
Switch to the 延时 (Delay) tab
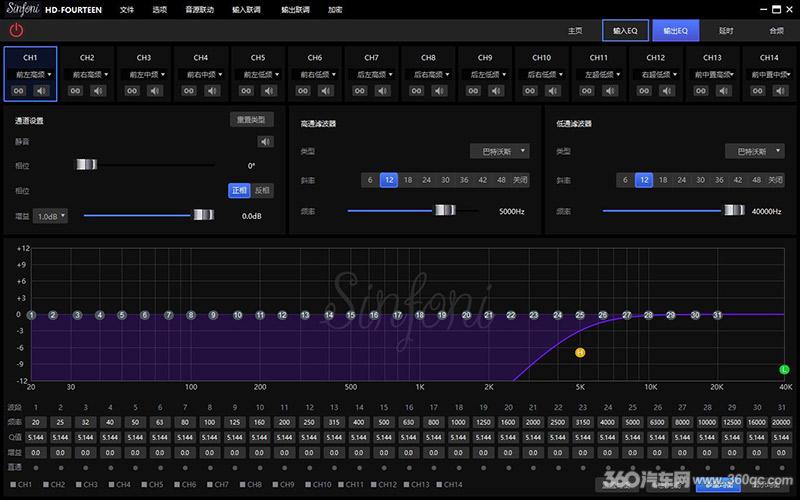[726, 31]
